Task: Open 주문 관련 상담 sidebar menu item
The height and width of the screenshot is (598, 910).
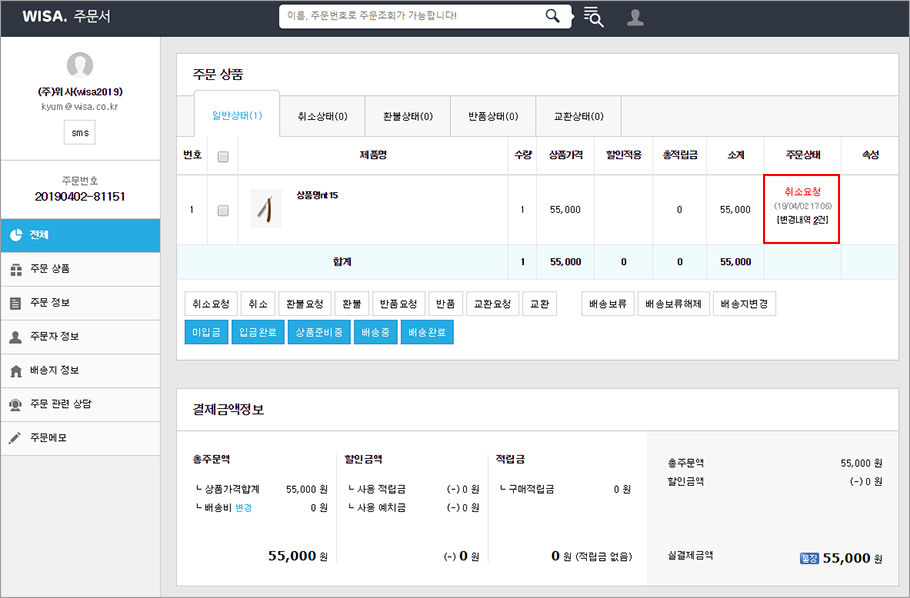Action: tap(80, 404)
